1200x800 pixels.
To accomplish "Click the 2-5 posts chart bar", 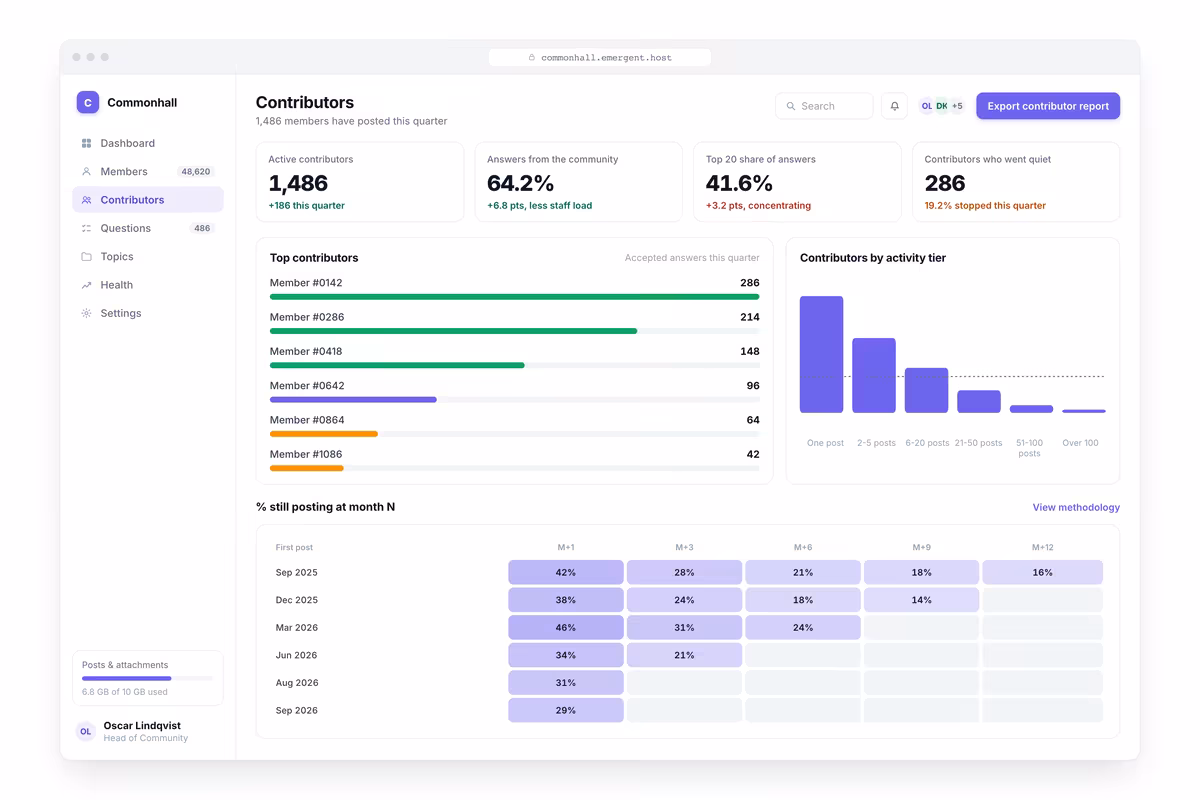I will (x=874, y=376).
